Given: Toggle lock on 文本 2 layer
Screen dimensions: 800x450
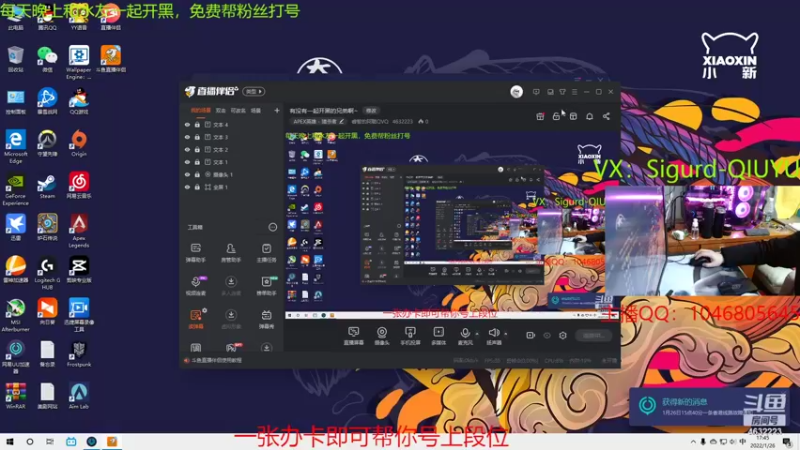Looking at the screenshot, I should [197, 149].
